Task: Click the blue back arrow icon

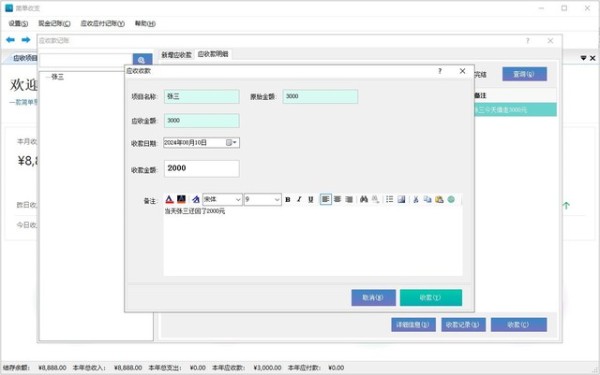Action: point(11,39)
